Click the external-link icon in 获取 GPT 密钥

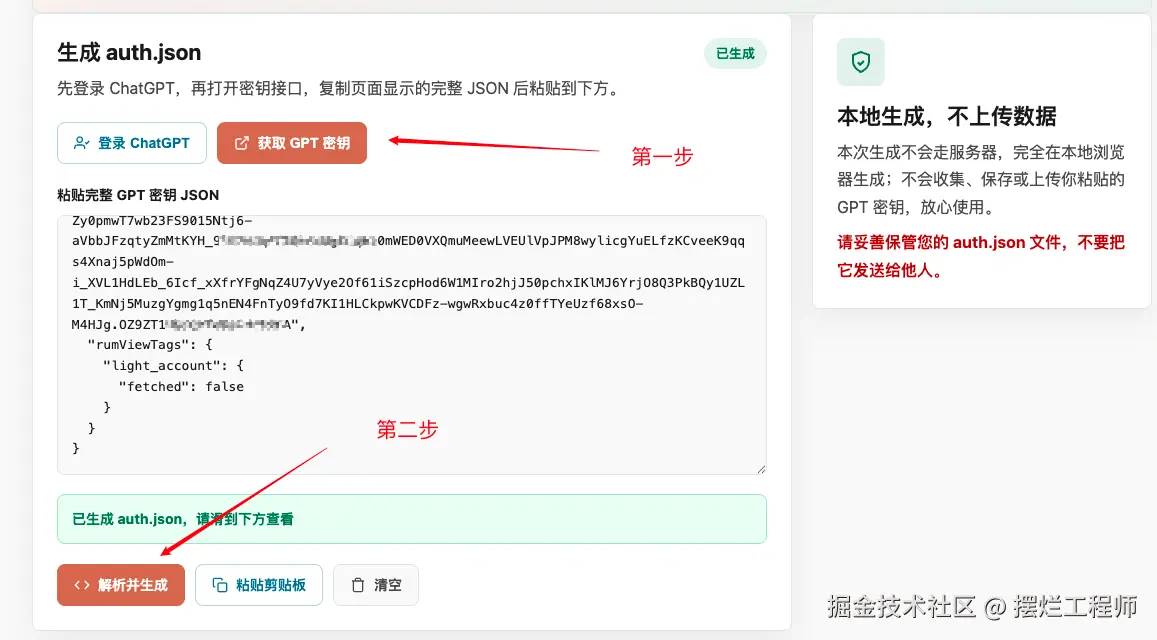pos(241,143)
